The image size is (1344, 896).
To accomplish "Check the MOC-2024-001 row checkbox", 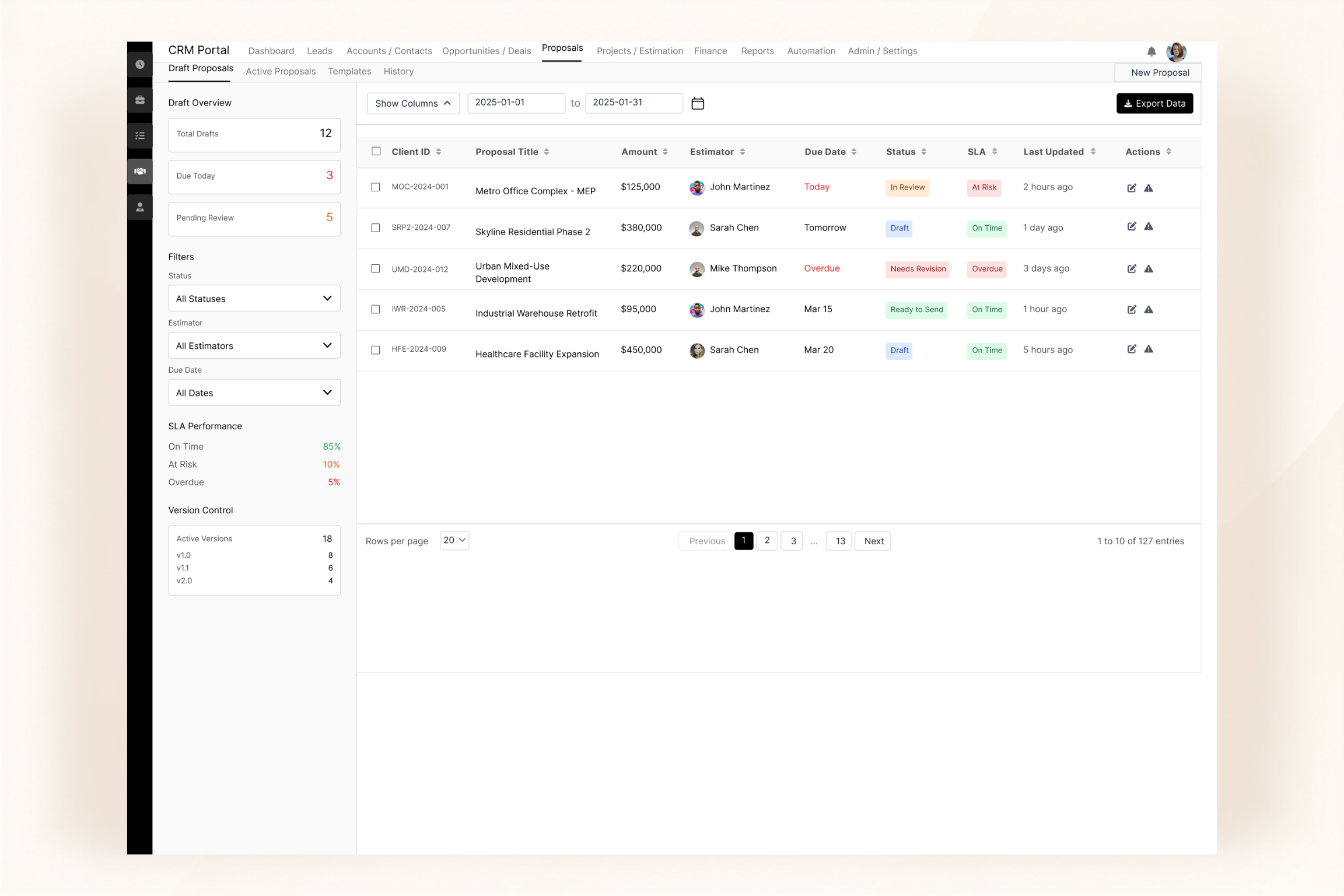I will (376, 187).
